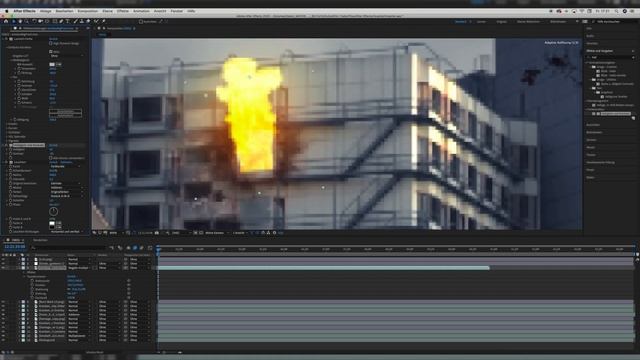The height and width of the screenshot is (360, 640).
Task: Collapse the Transformieren property group
Action: (24, 276)
